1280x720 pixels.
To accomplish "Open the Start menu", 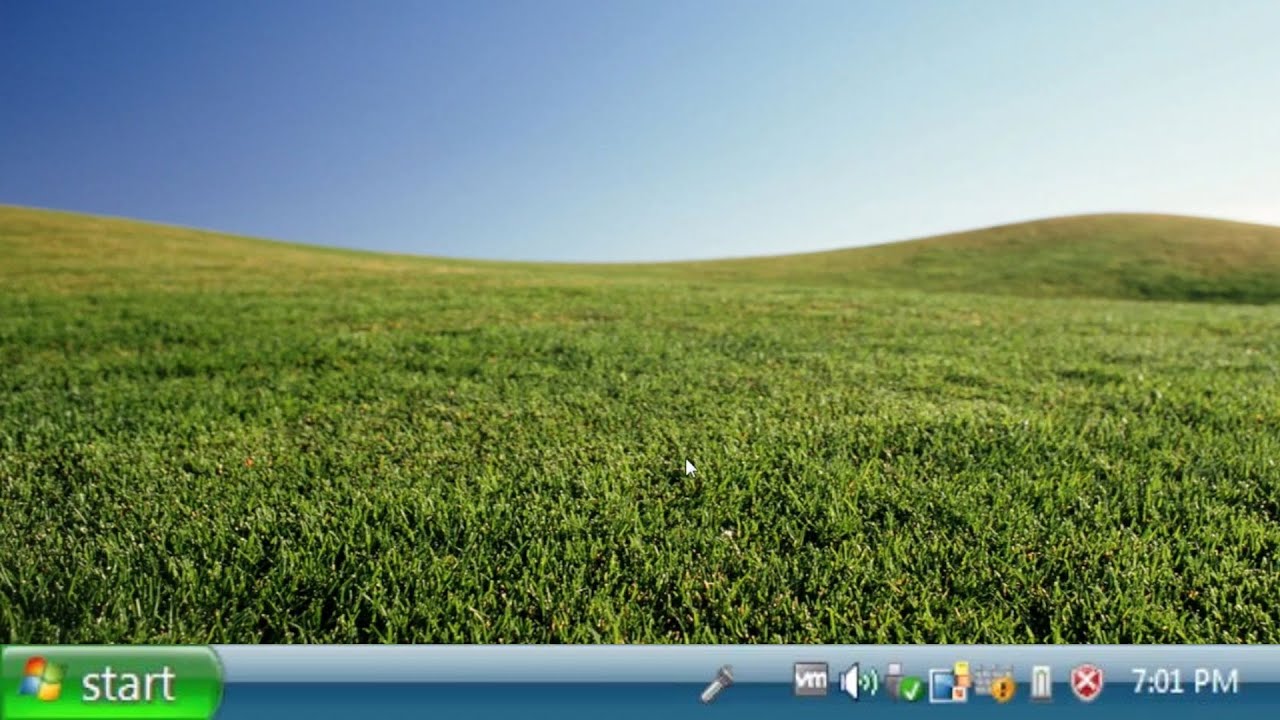I will pyautogui.click(x=110, y=683).
